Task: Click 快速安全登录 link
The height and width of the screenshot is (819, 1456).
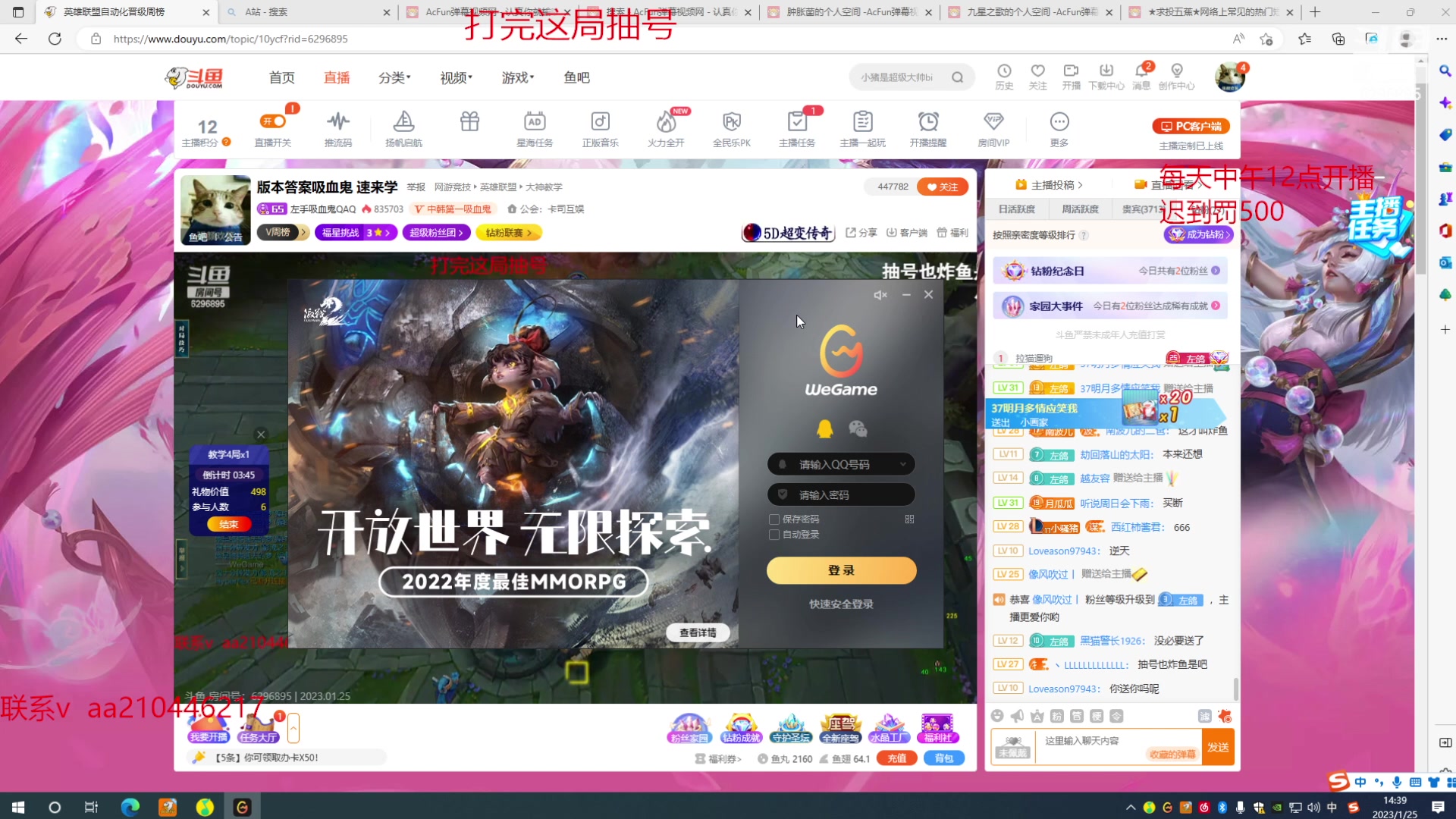Action: 841,604
